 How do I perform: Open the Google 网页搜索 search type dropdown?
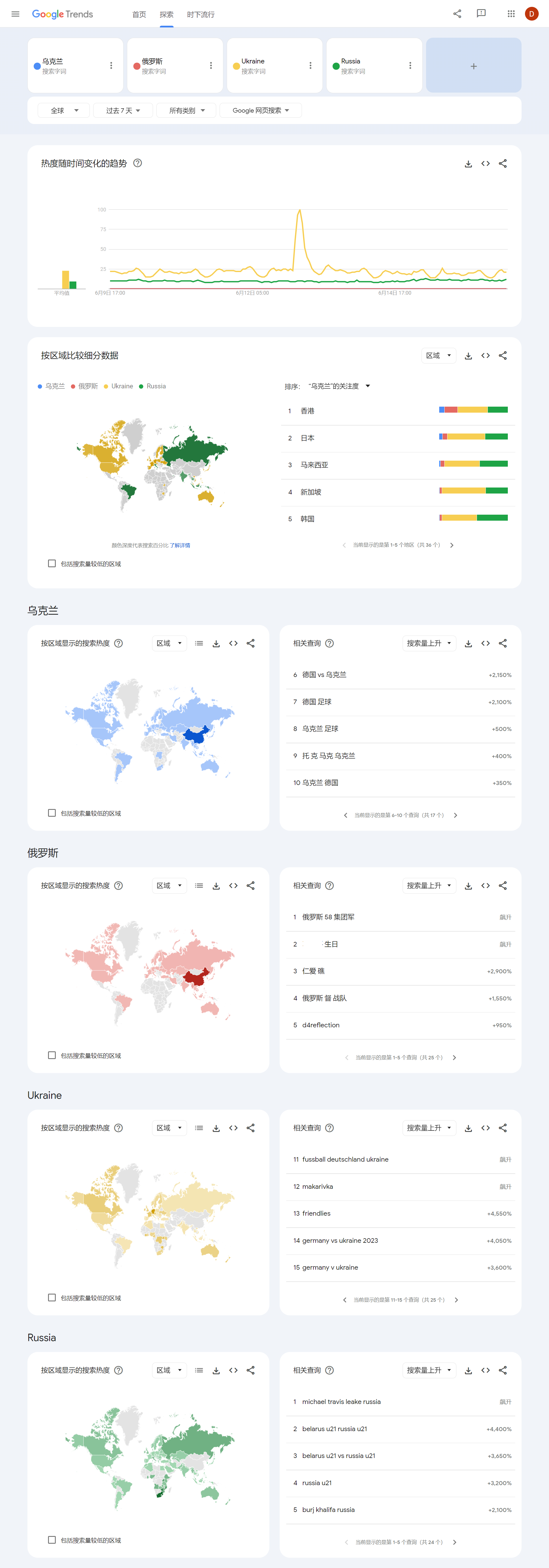261,111
